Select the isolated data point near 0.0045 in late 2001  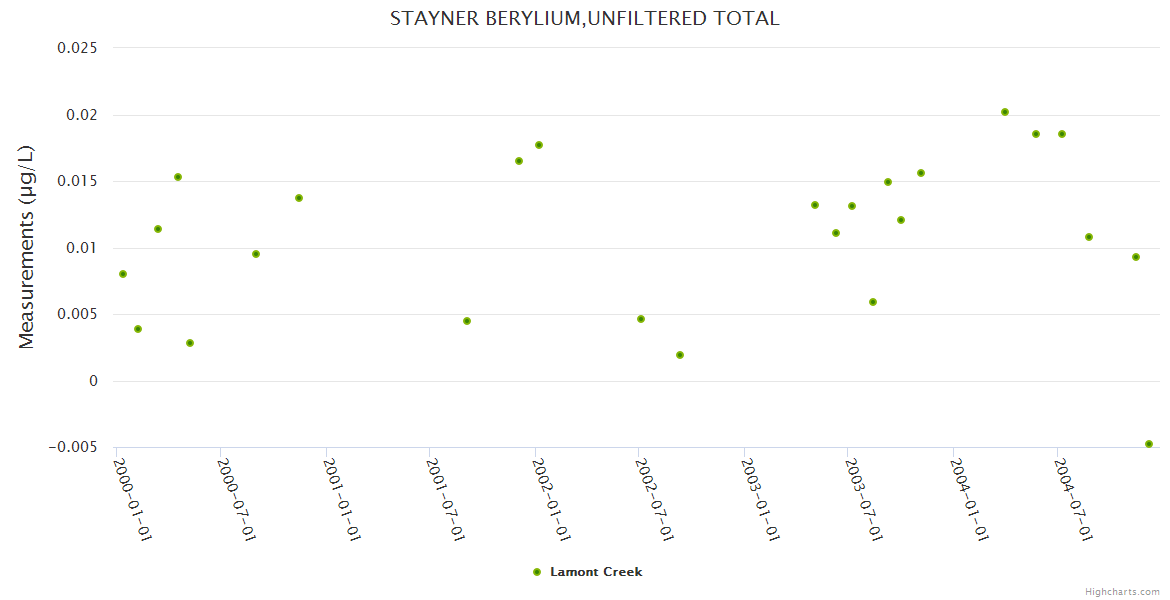[x=467, y=321]
